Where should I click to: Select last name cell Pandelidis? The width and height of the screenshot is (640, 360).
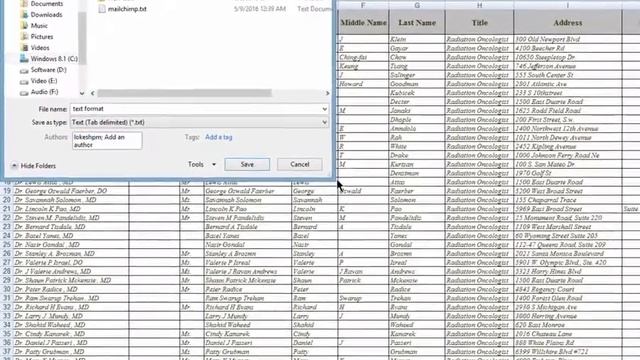(x=417, y=218)
